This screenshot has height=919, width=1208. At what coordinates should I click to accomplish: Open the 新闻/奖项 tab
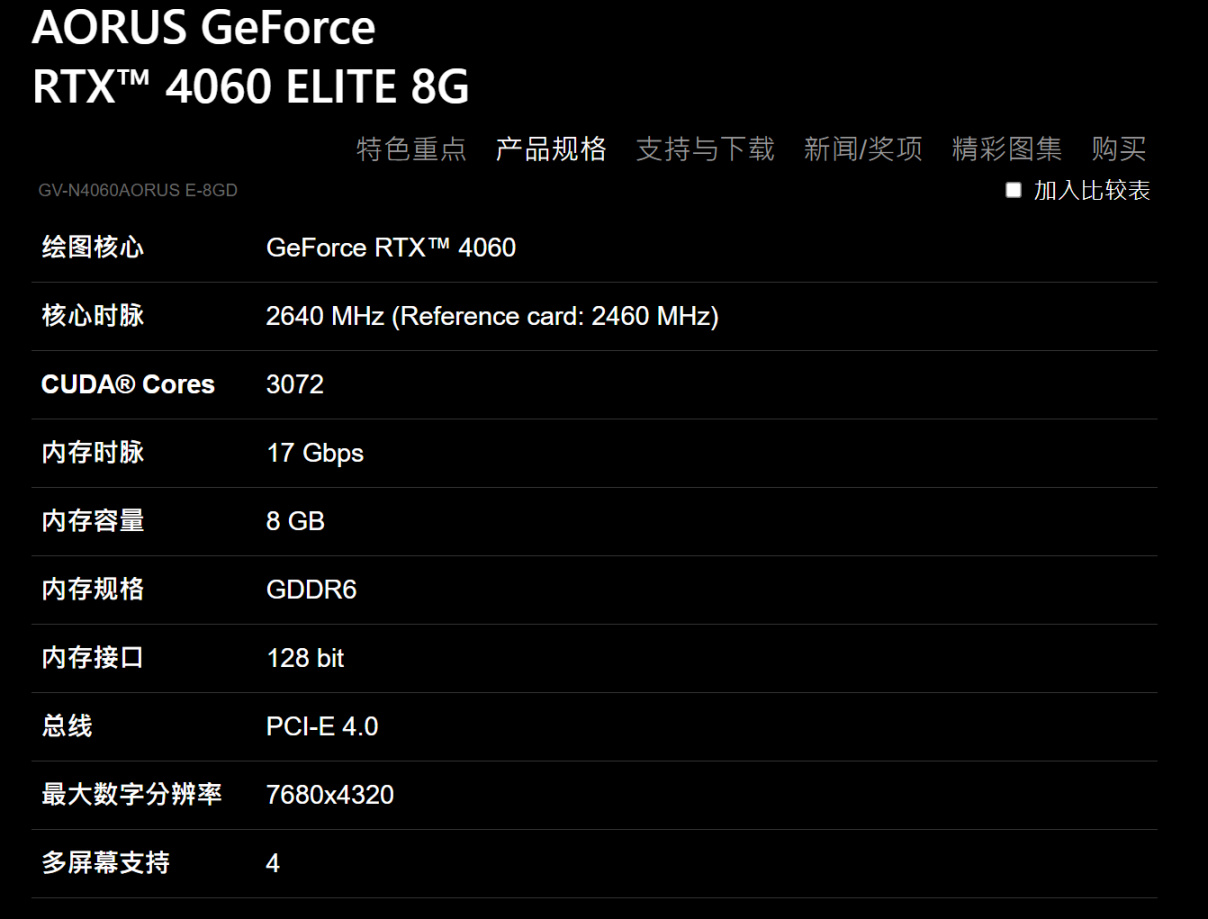click(x=863, y=150)
